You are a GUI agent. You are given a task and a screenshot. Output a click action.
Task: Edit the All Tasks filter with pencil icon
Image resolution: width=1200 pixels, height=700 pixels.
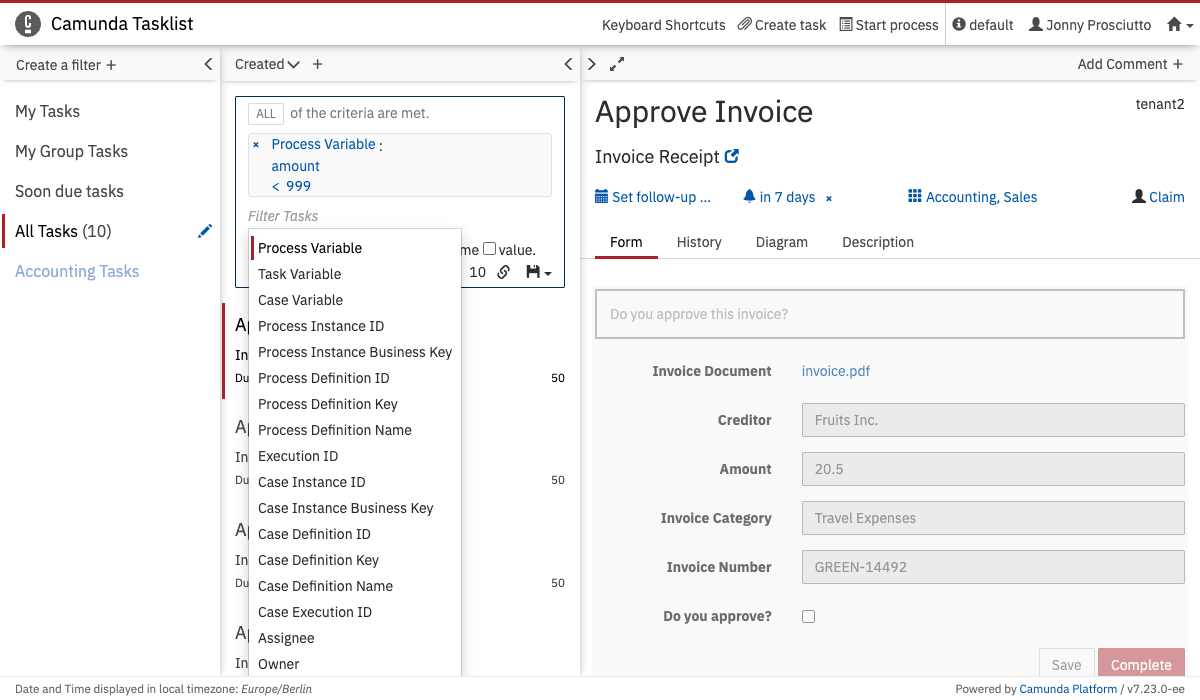point(205,231)
